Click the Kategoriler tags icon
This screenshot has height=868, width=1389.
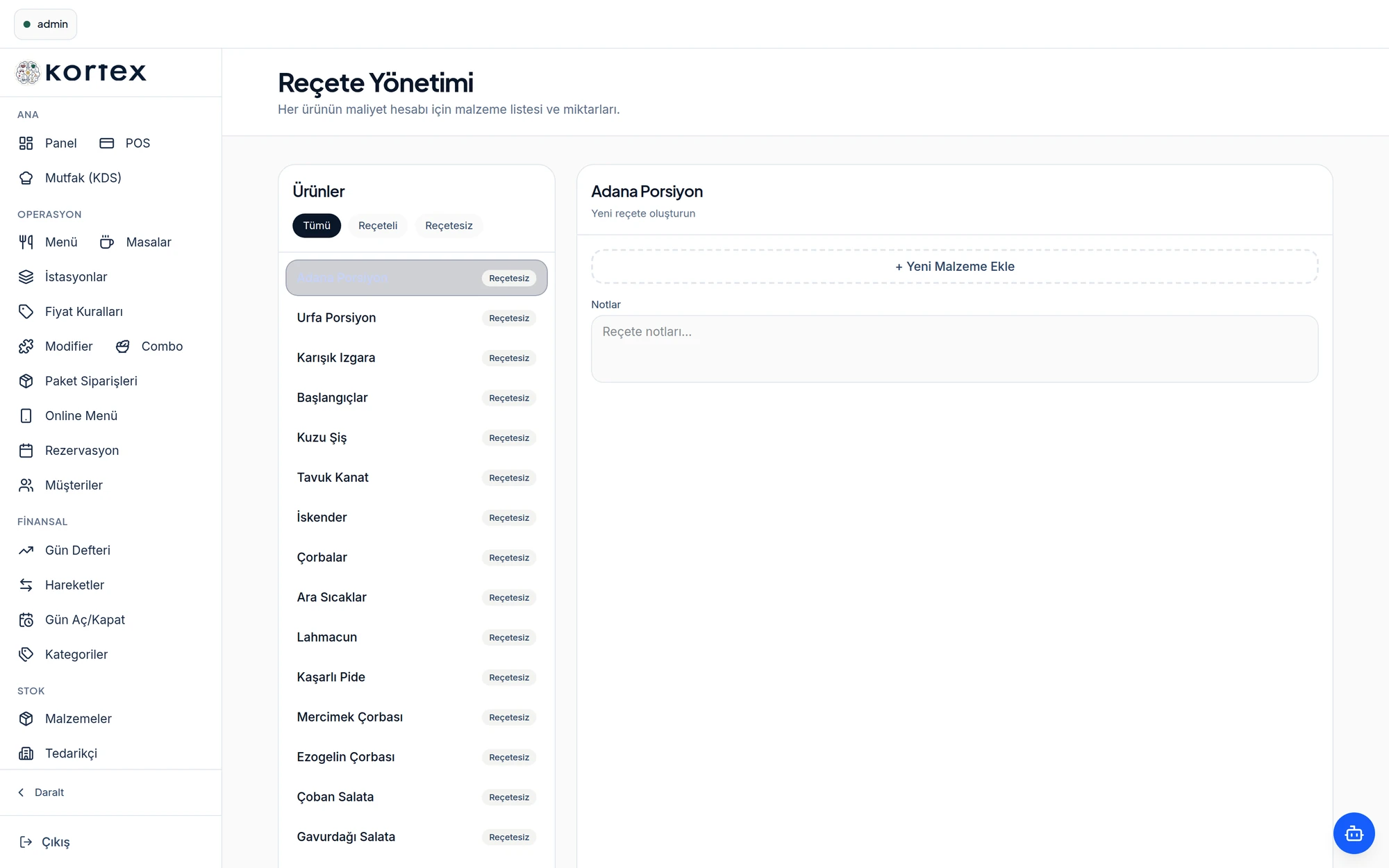[x=26, y=655]
